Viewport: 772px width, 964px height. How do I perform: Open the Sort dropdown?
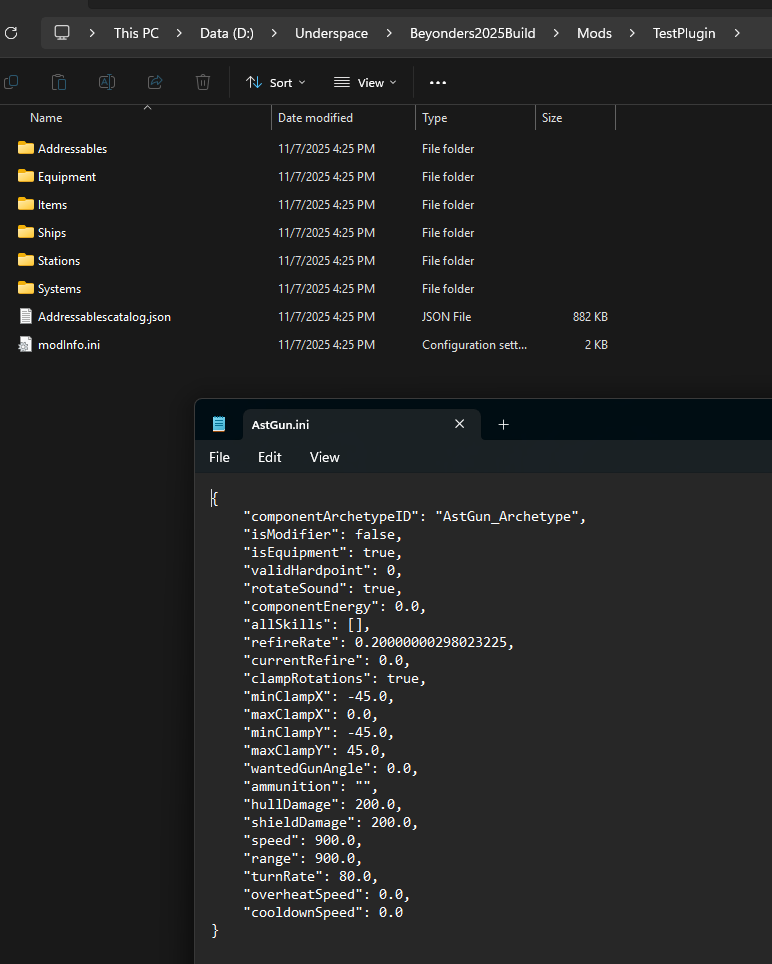point(275,82)
